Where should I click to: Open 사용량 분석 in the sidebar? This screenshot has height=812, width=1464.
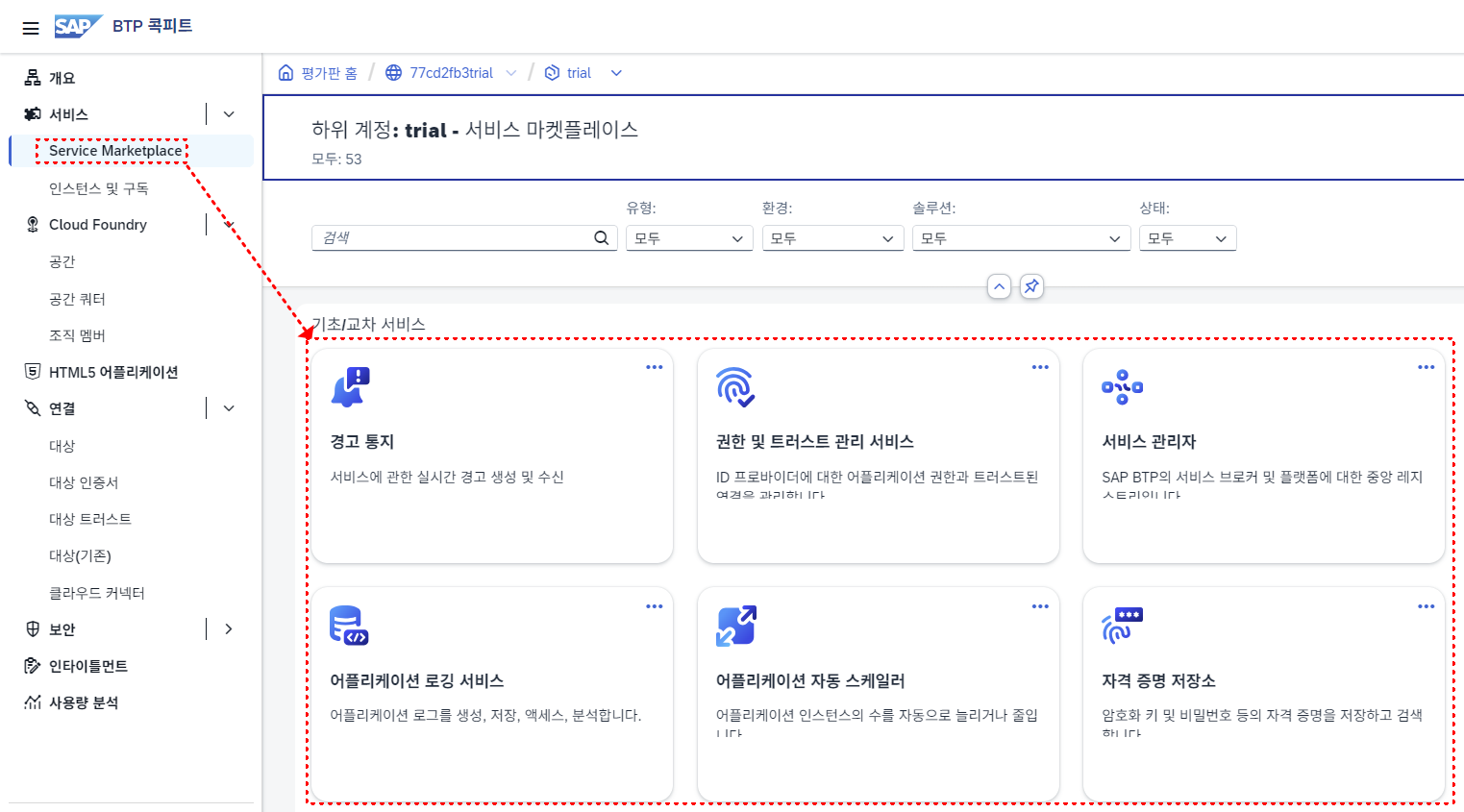click(x=84, y=702)
